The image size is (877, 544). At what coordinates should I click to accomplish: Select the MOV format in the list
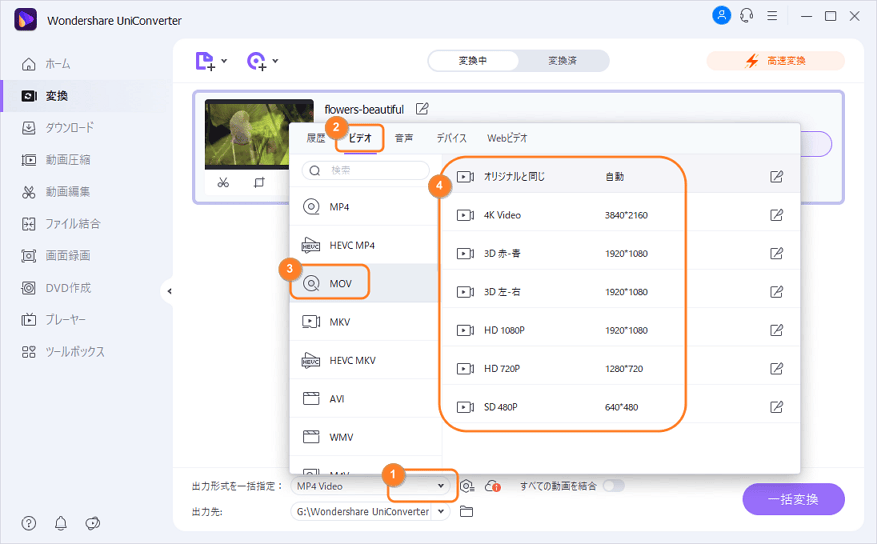pyautogui.click(x=340, y=283)
